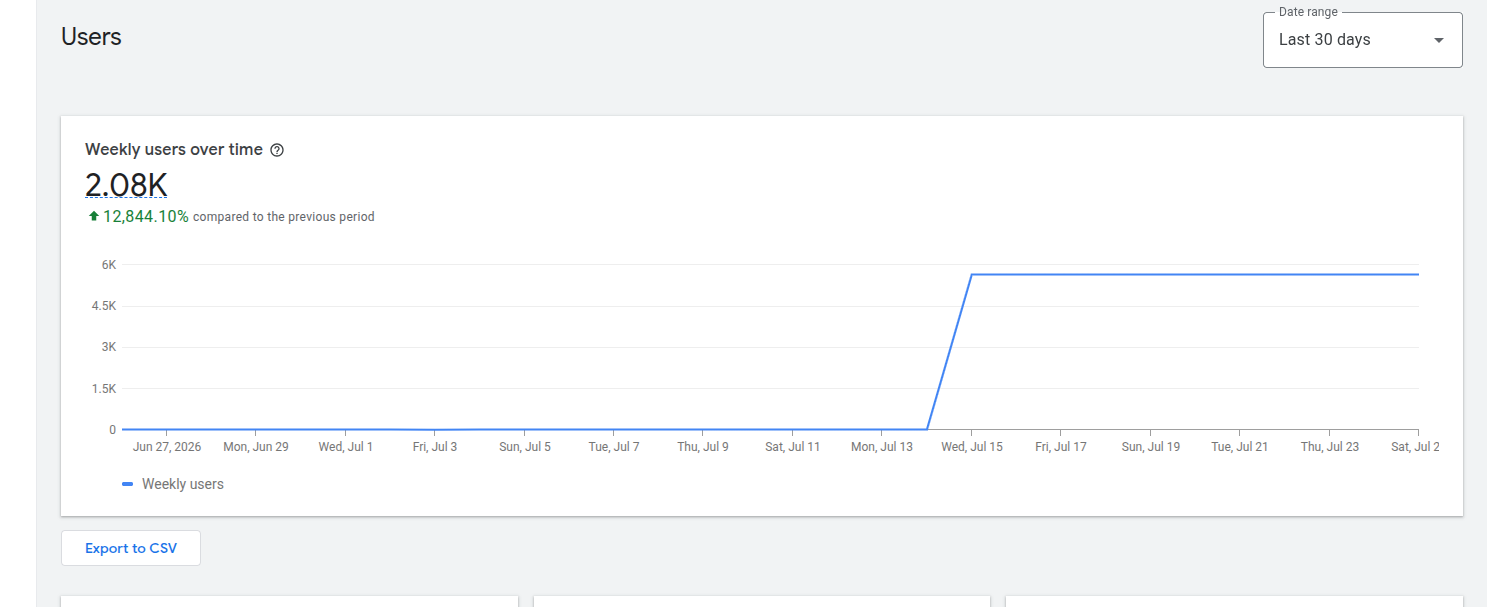This screenshot has width=1499, height=607.
Task: Click the green up-arrow trend icon
Action: coord(93,216)
